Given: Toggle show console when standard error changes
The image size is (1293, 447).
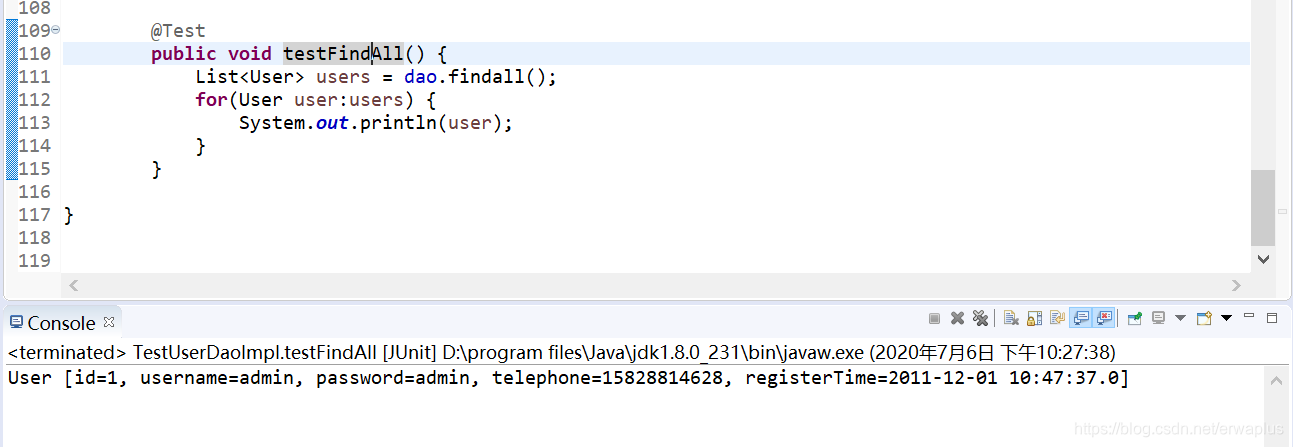Looking at the screenshot, I should (x=1104, y=318).
